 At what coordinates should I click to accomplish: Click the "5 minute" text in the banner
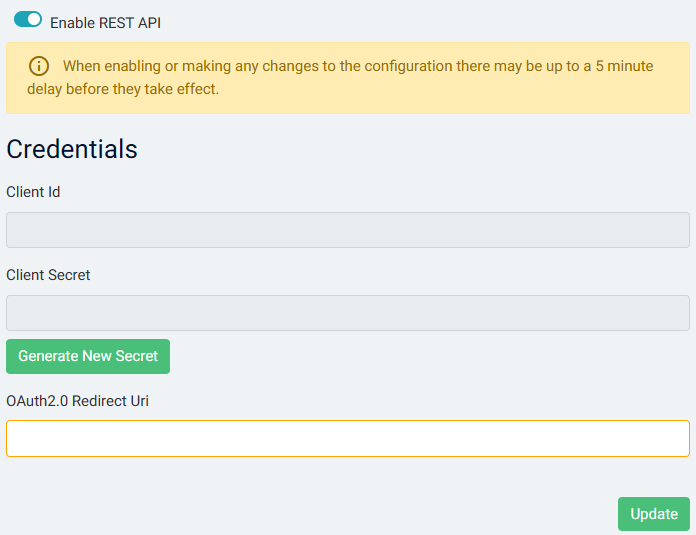pos(622,67)
